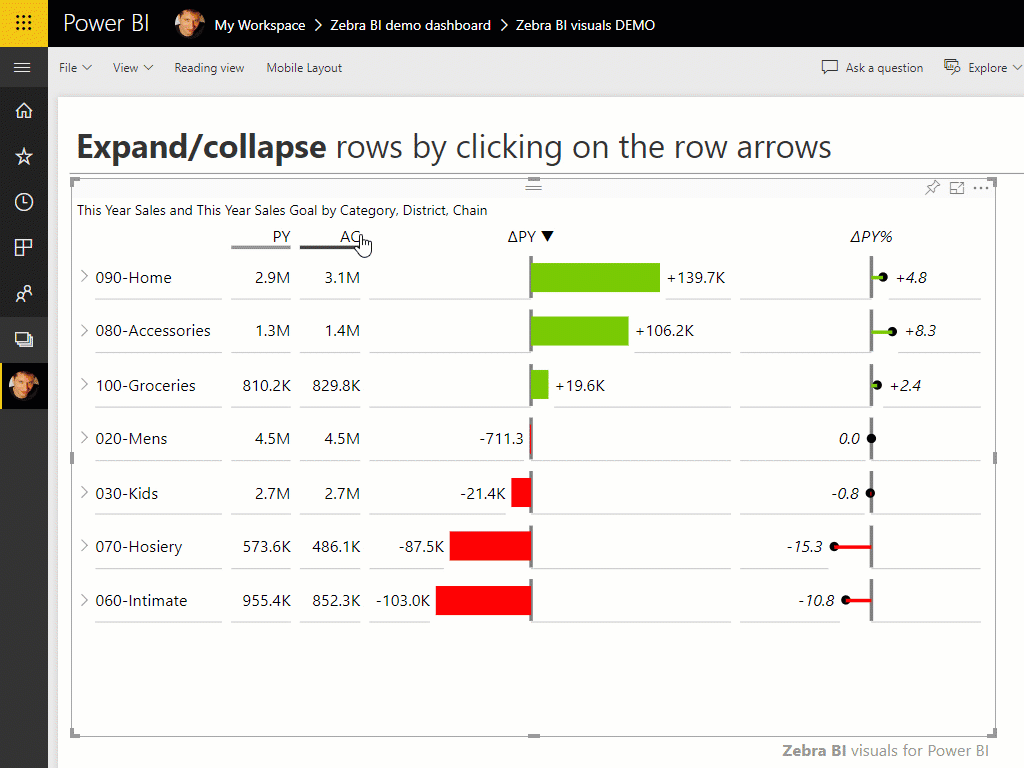This screenshot has height=768, width=1024.
Task: Open the visual in focus mode
Action: (956, 187)
